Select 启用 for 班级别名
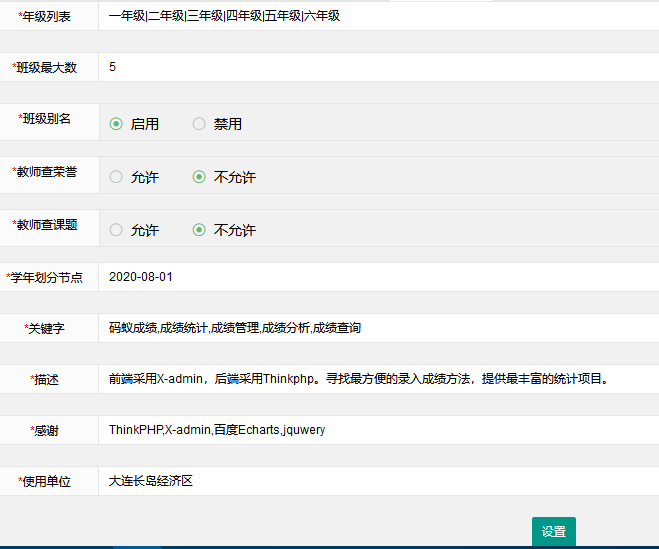The image size is (659, 549). pyautogui.click(x=116, y=124)
